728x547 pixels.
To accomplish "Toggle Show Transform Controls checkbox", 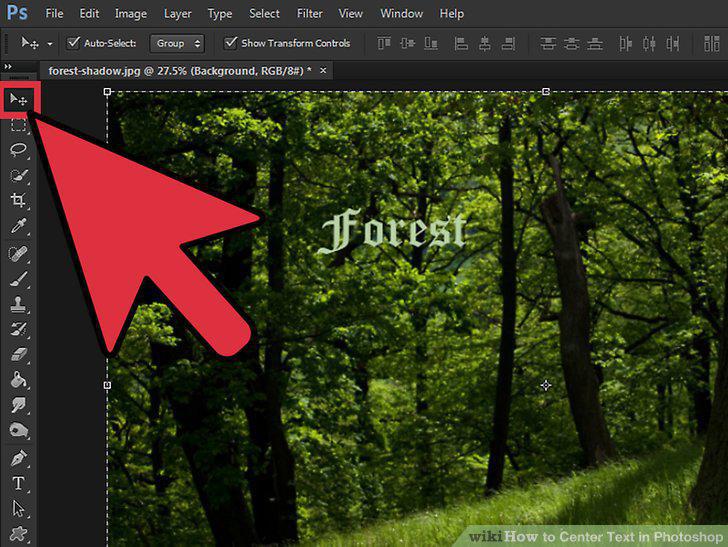I will point(230,43).
